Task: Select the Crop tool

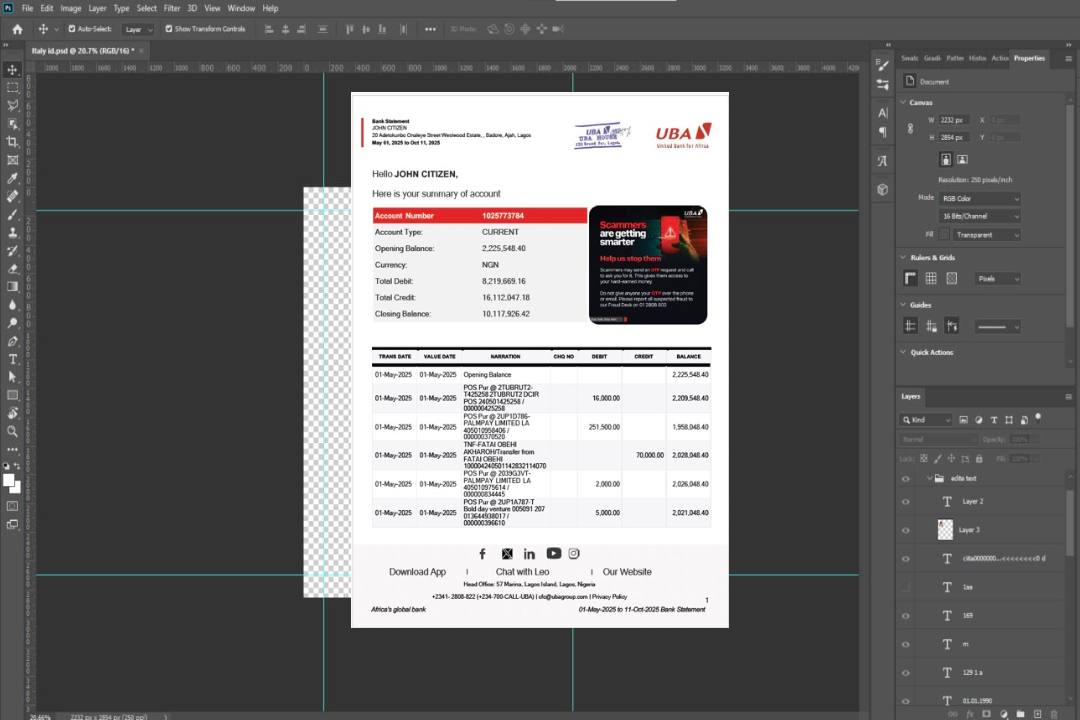Action: [x=12, y=142]
